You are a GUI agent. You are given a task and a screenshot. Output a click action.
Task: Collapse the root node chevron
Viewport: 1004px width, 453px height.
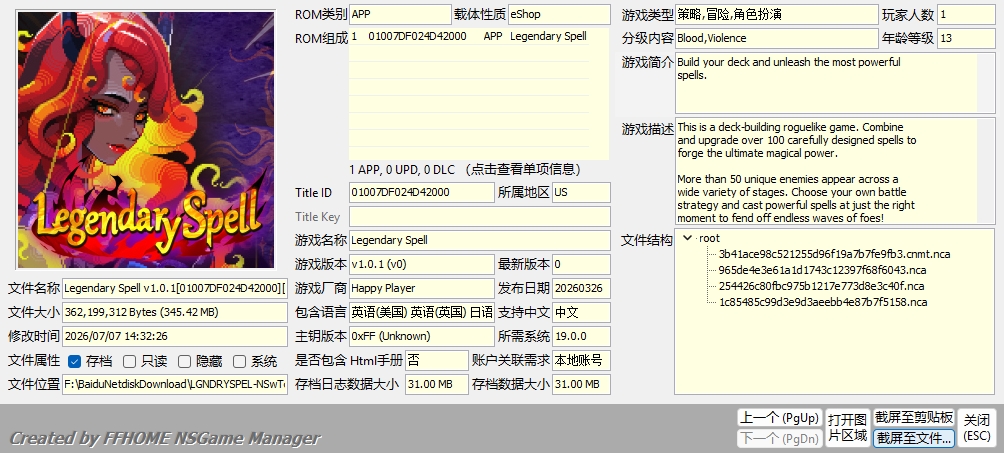(688, 238)
